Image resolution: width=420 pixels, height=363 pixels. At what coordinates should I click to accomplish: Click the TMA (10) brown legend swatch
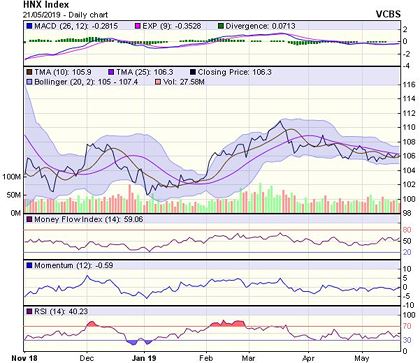click(29, 72)
